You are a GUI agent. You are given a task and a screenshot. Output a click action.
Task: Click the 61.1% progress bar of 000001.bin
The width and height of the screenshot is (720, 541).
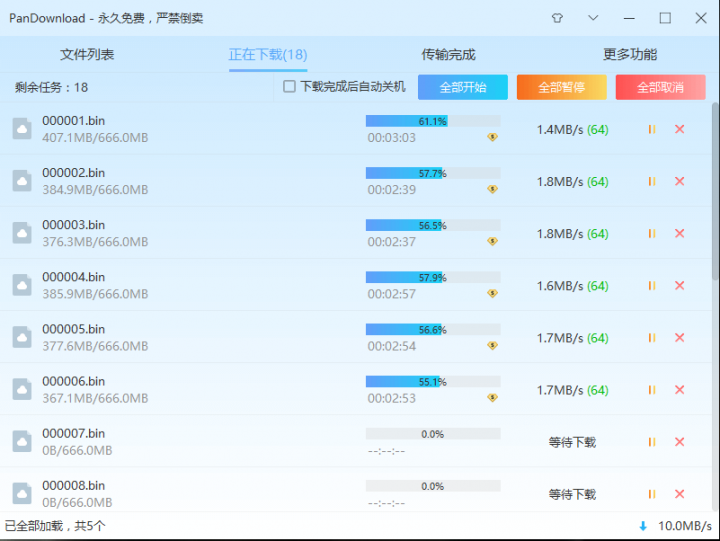(x=433, y=121)
